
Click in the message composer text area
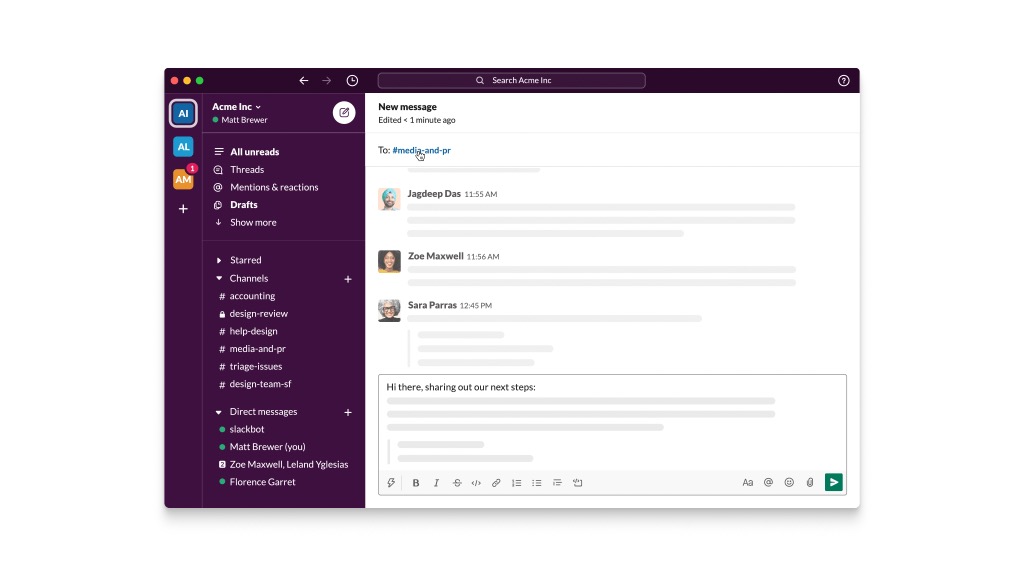click(x=612, y=423)
